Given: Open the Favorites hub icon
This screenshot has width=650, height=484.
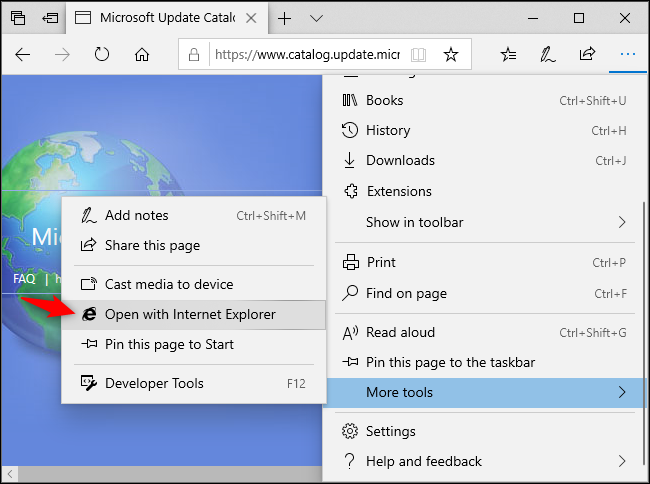Looking at the screenshot, I should pos(508,54).
